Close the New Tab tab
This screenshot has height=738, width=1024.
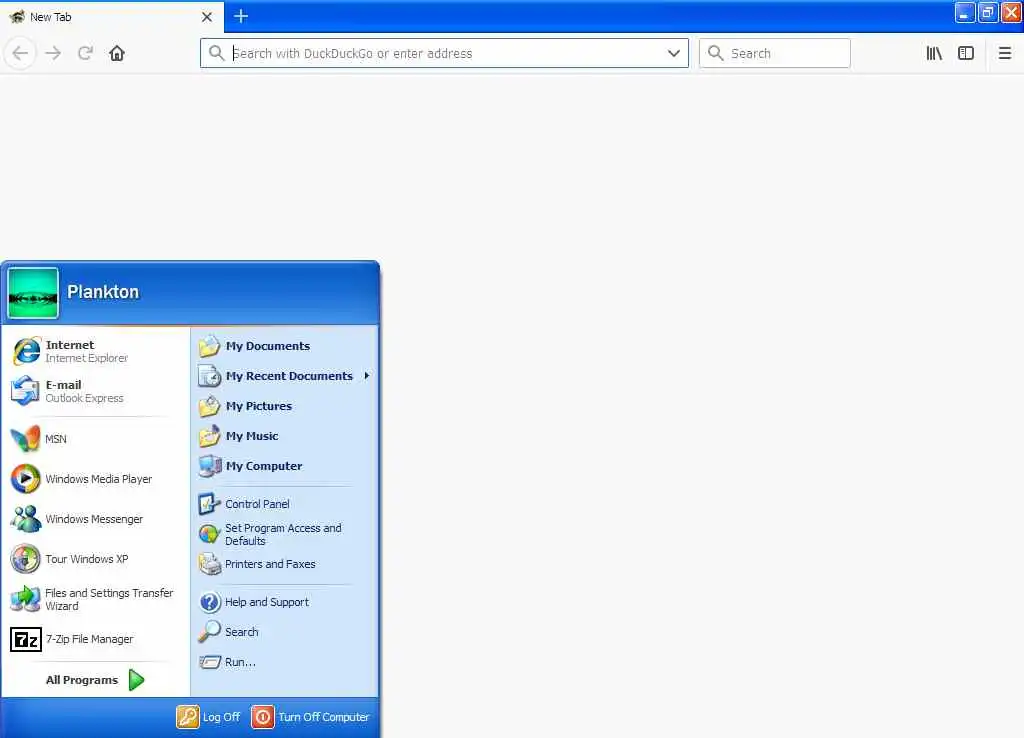(x=207, y=17)
